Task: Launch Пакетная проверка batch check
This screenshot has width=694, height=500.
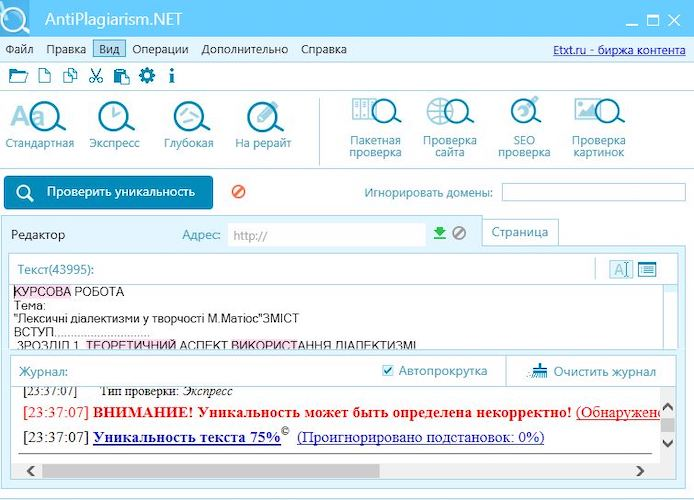Action: pos(375,127)
